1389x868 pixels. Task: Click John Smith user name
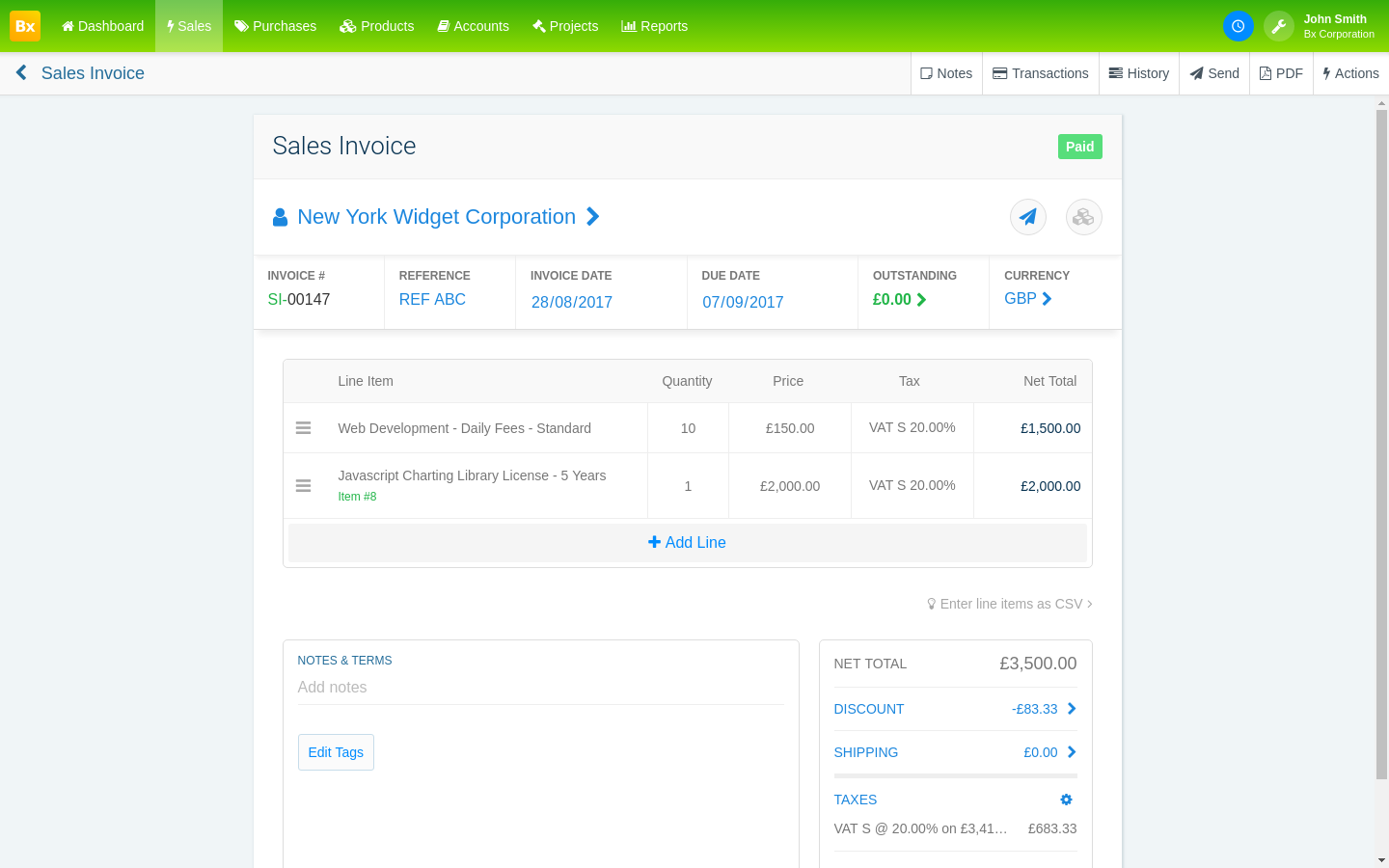tap(1335, 19)
